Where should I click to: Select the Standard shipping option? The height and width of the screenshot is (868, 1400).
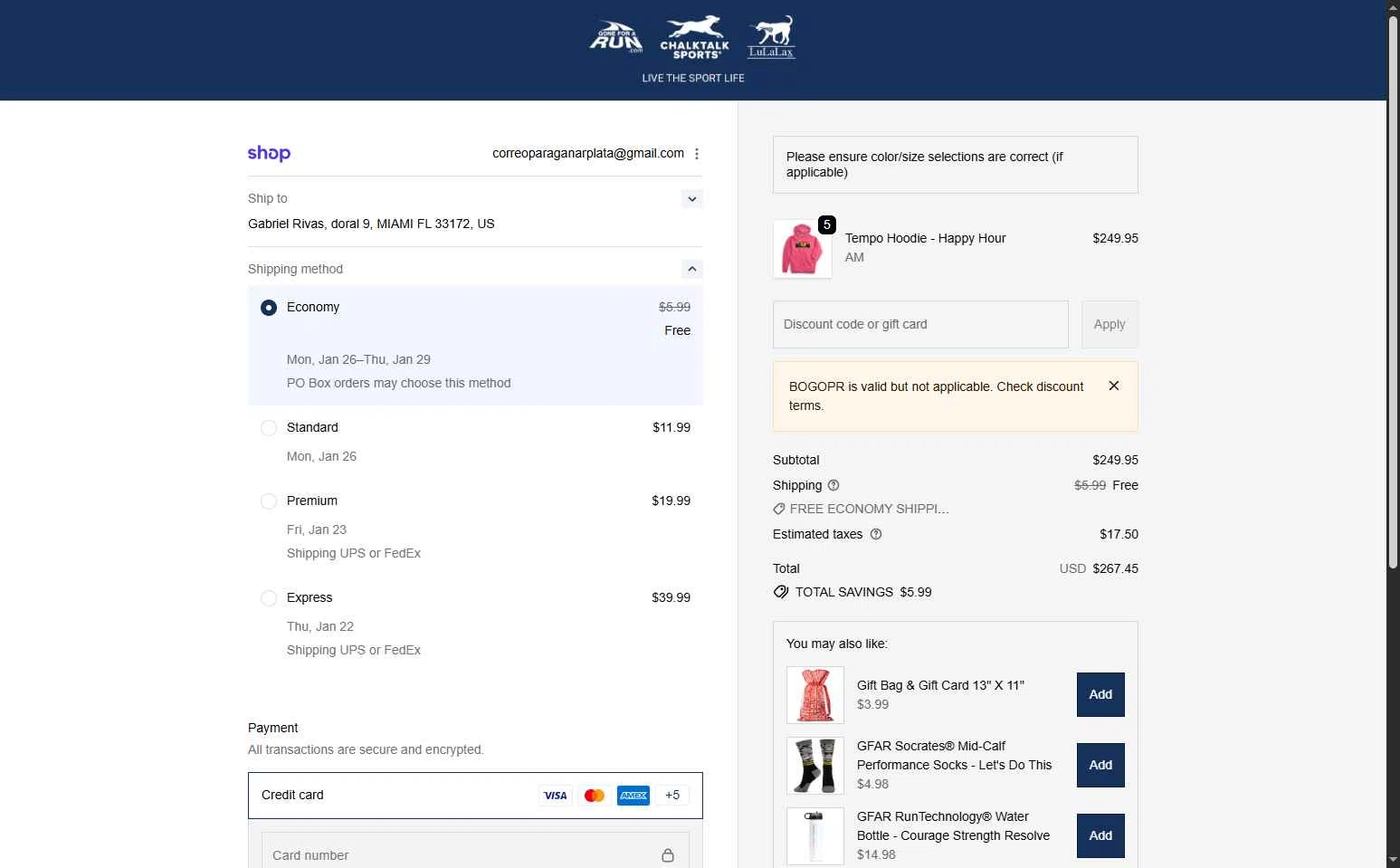pyautogui.click(x=269, y=428)
